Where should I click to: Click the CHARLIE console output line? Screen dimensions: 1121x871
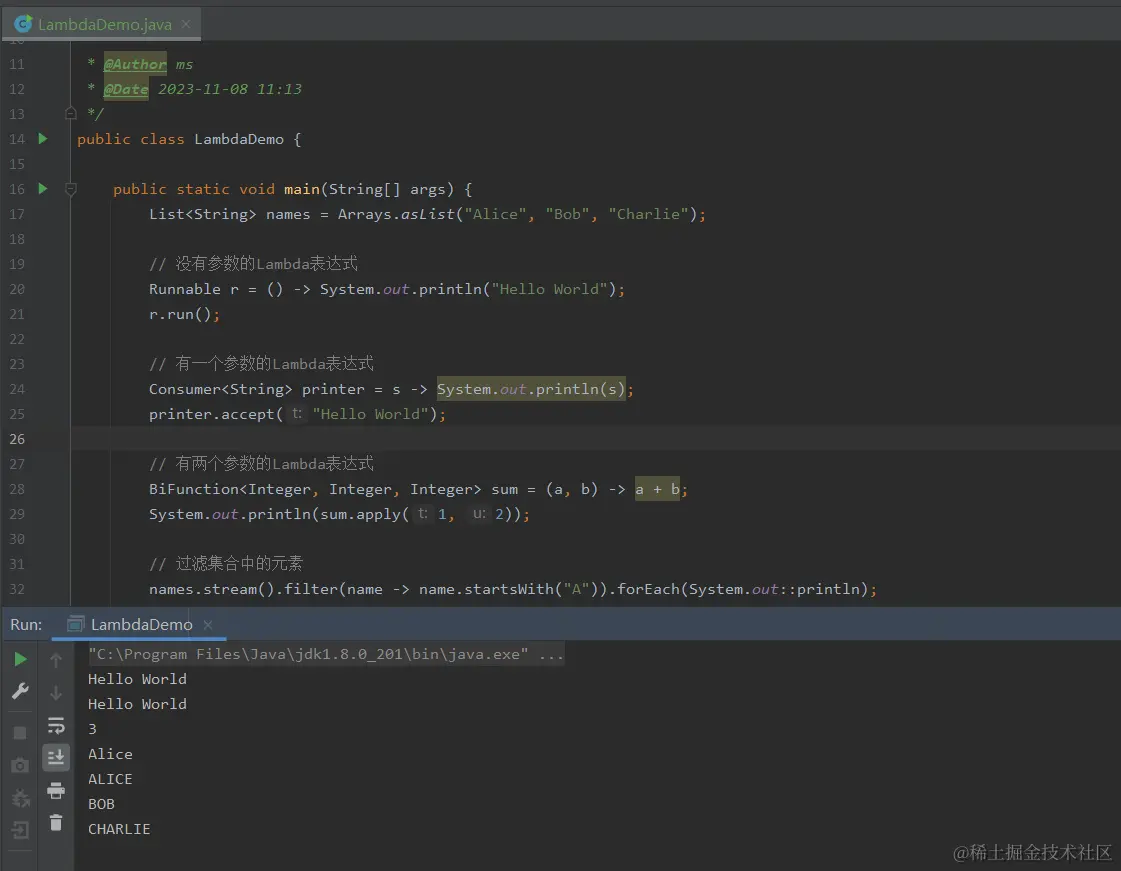(x=119, y=830)
